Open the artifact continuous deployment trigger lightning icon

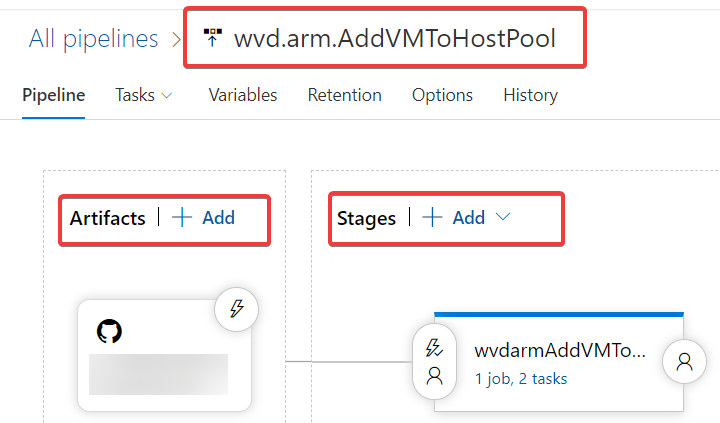[237, 308]
